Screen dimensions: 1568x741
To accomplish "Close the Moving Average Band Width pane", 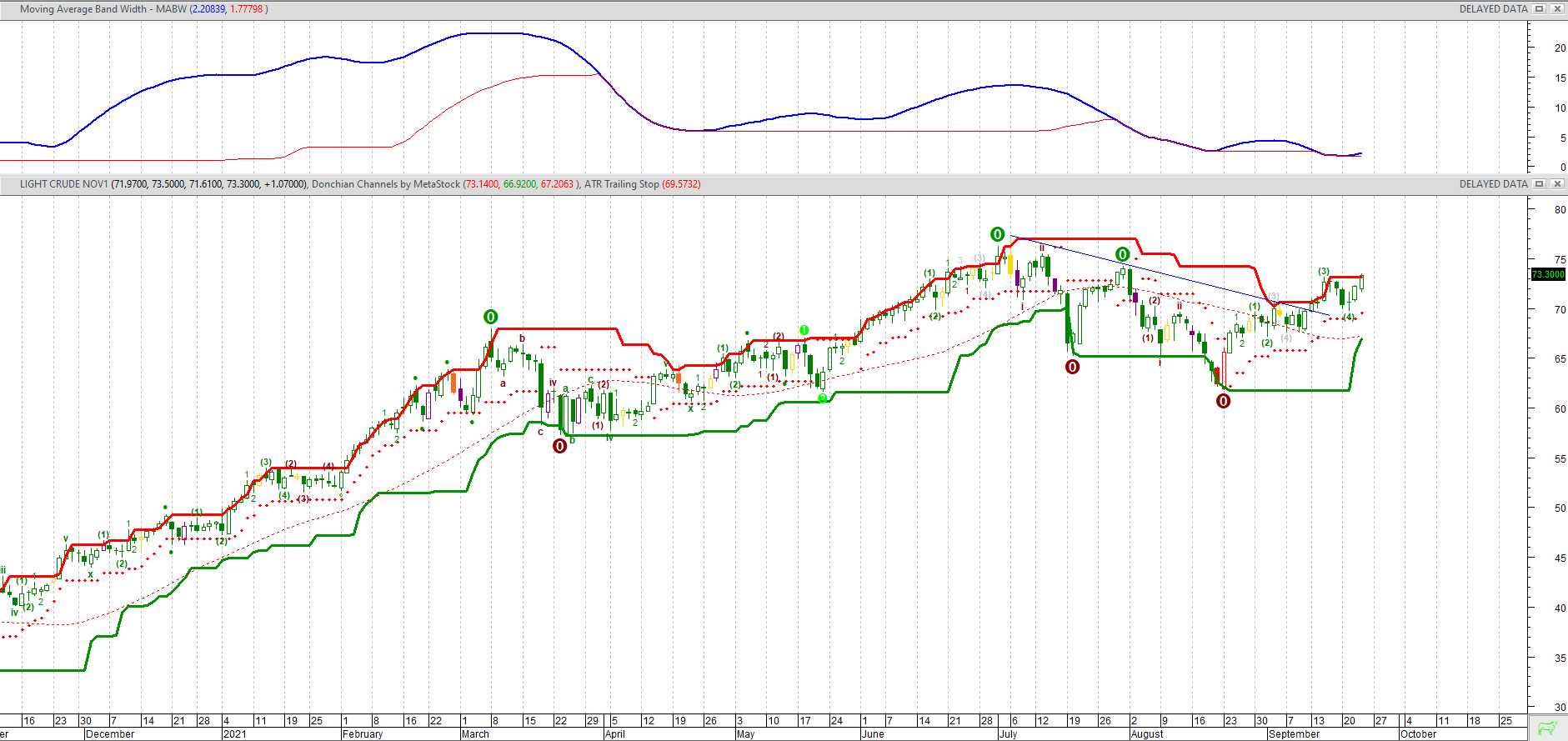I will (x=1556, y=9).
